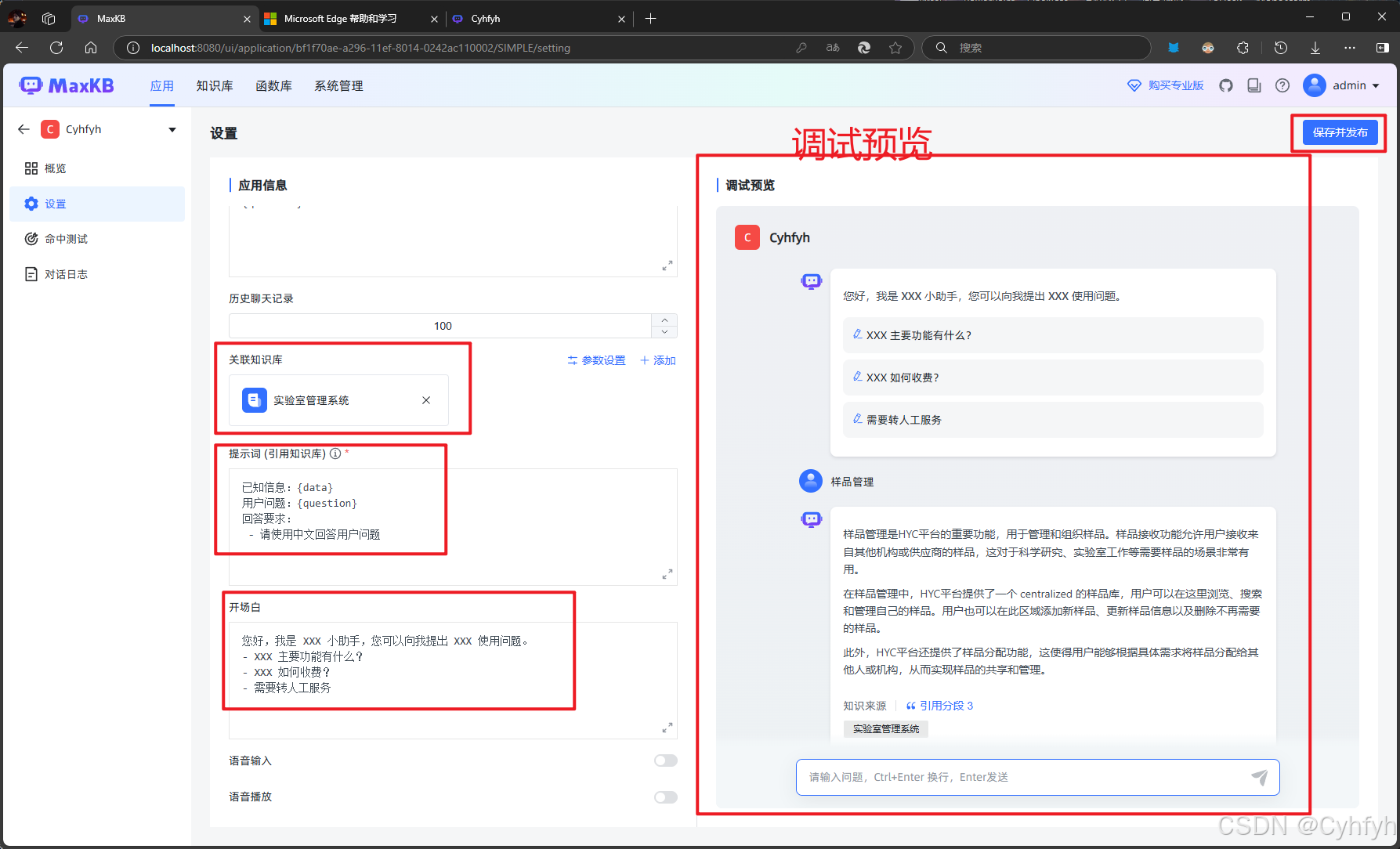The width and height of the screenshot is (1400, 849).
Task: Open the 系统管理 top menu
Action: (338, 85)
